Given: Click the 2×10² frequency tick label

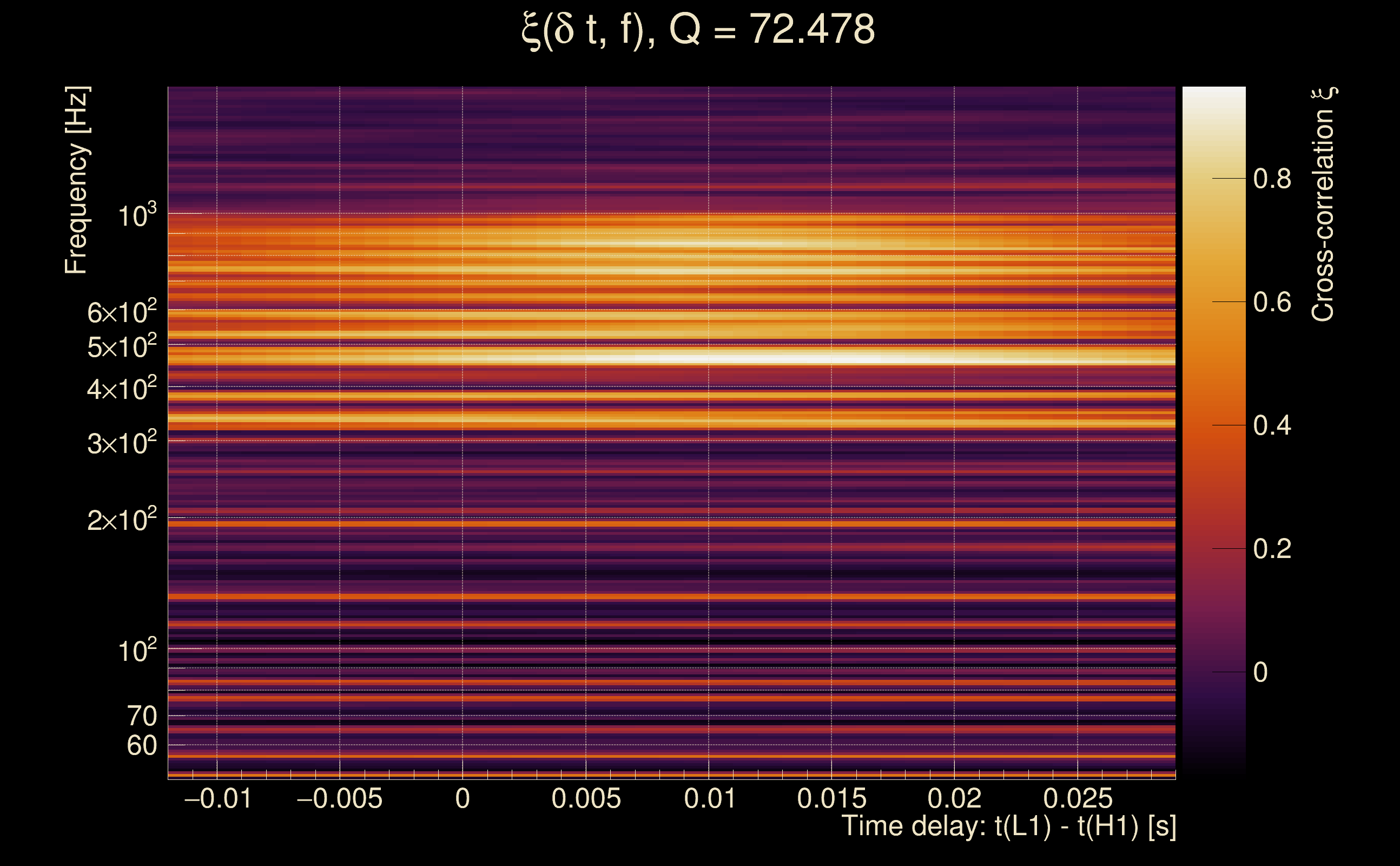Looking at the screenshot, I should pos(122,520).
